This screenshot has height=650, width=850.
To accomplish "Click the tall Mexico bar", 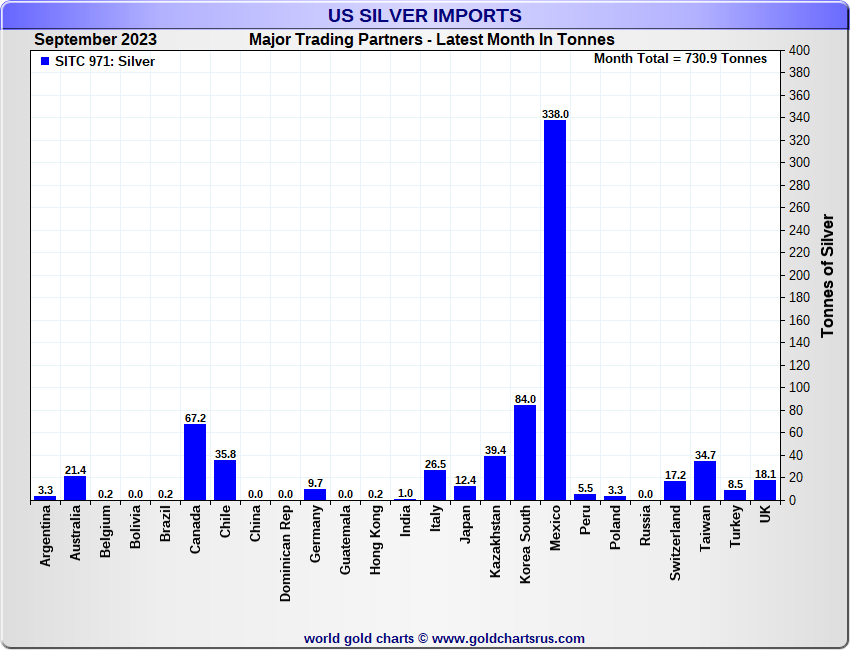I will pos(555,310).
